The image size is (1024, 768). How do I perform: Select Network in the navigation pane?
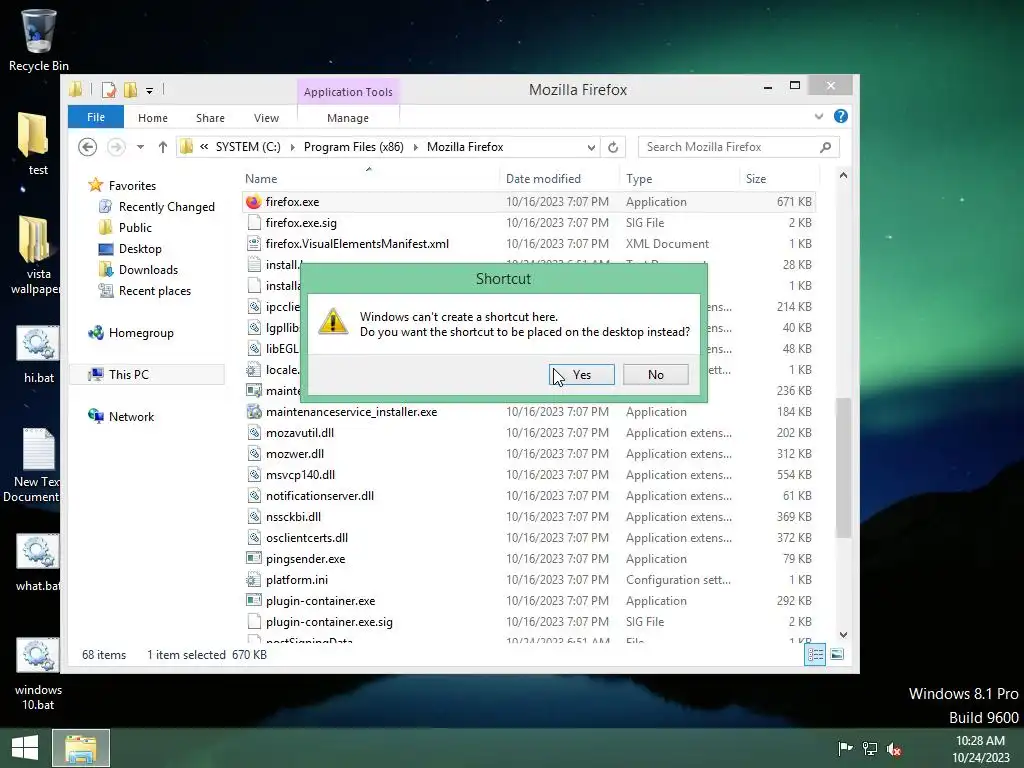pyautogui.click(x=131, y=417)
